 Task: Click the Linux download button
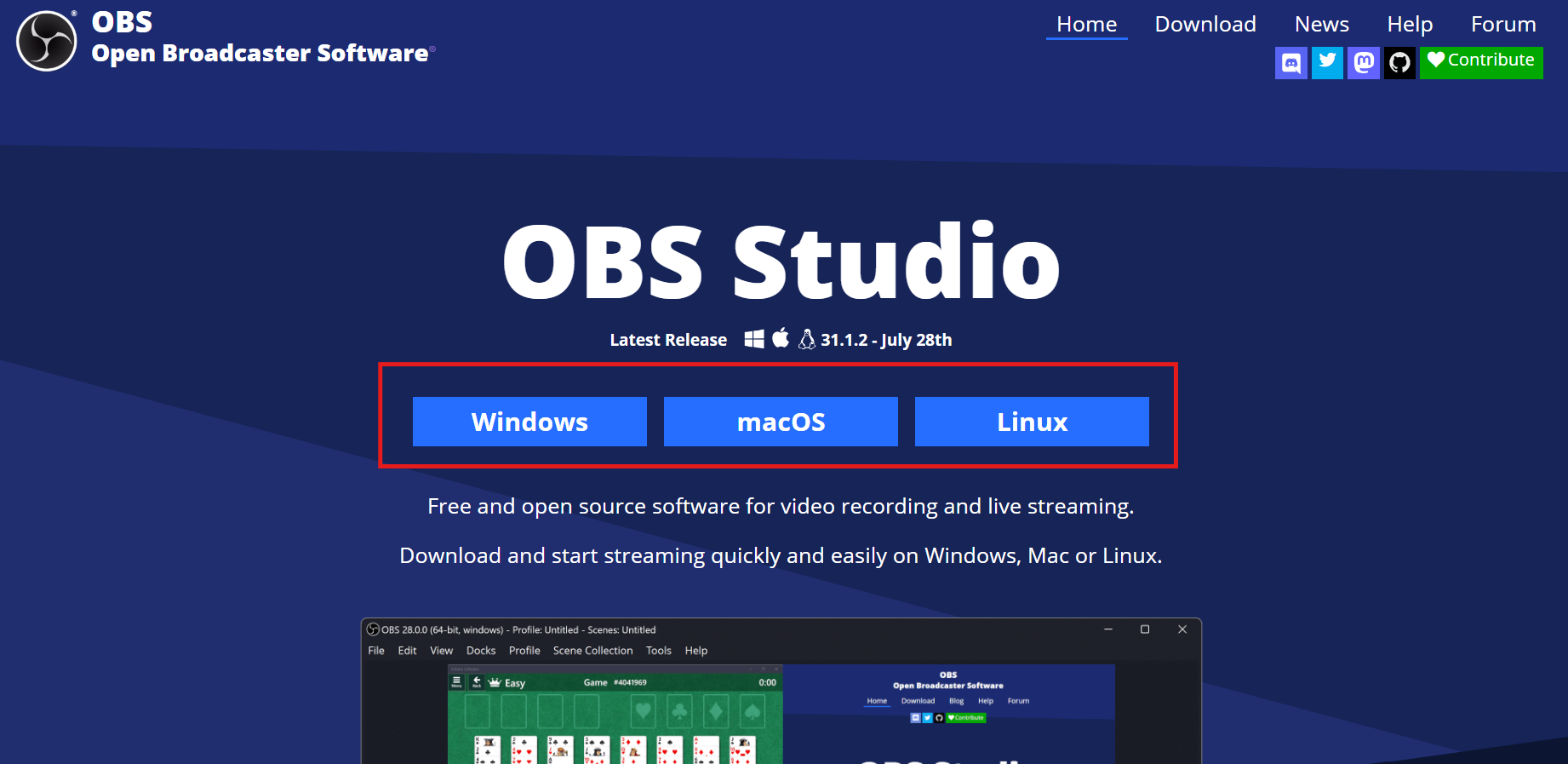(x=1032, y=422)
